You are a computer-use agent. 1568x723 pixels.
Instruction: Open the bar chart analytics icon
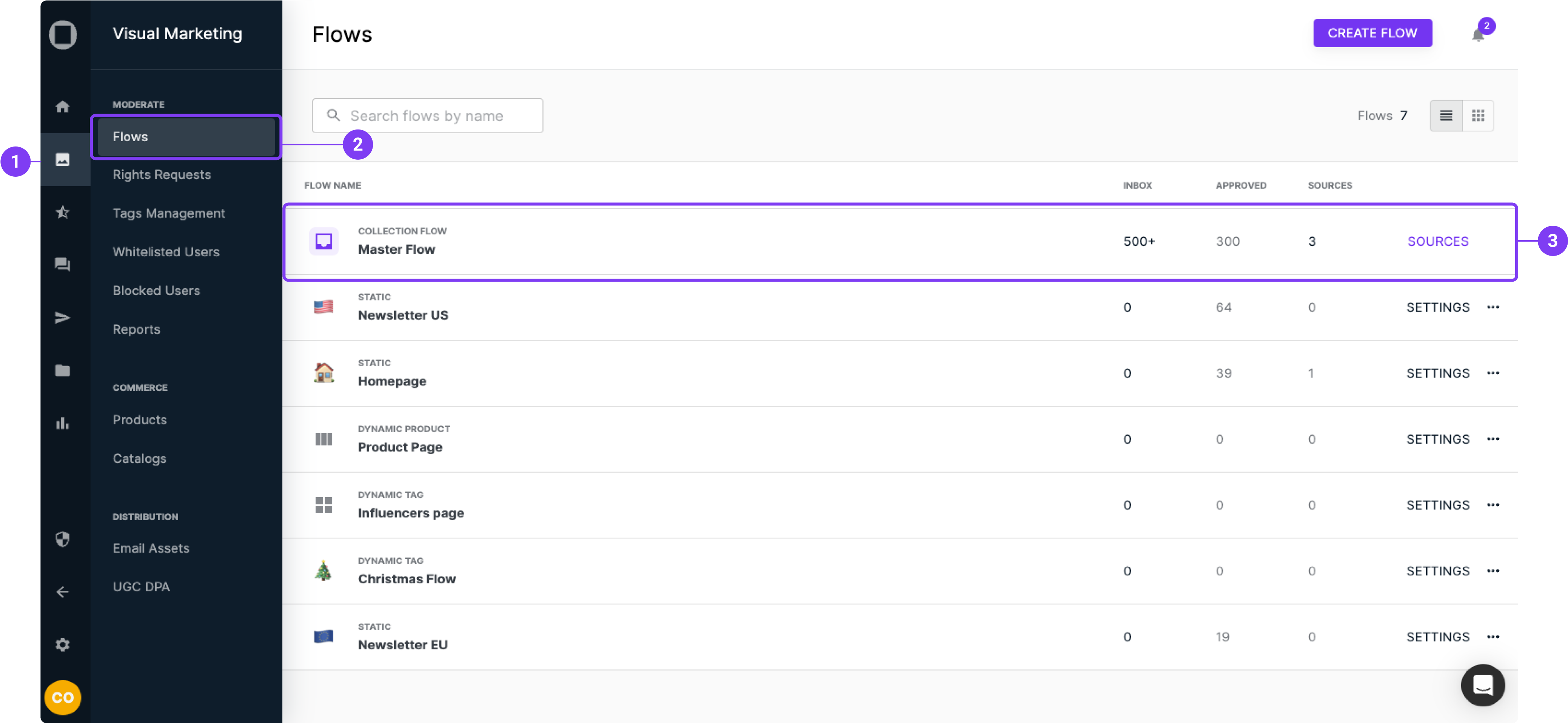click(x=62, y=423)
